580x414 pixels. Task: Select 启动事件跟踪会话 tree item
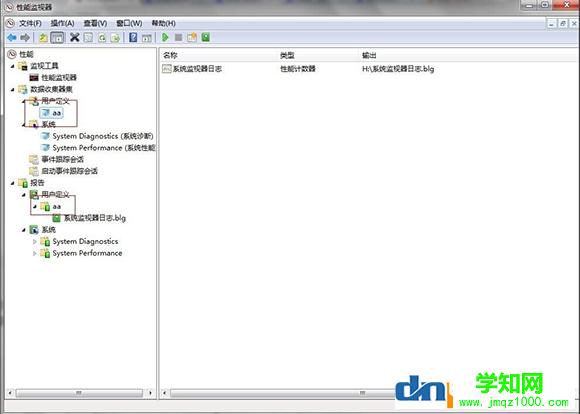click(70, 171)
